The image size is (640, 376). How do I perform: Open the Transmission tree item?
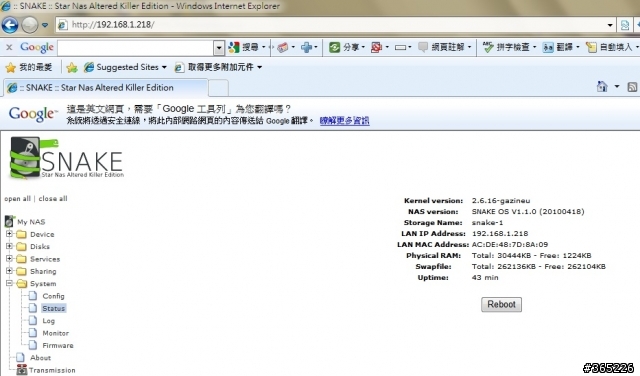tap(52, 370)
